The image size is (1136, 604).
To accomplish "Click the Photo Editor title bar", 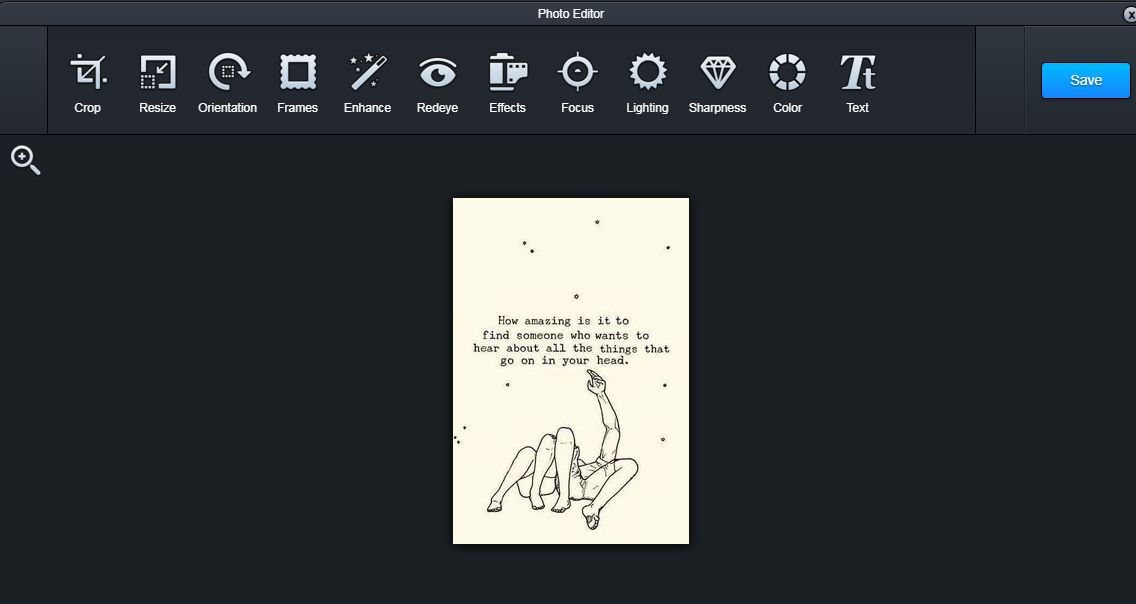I will coord(570,14).
